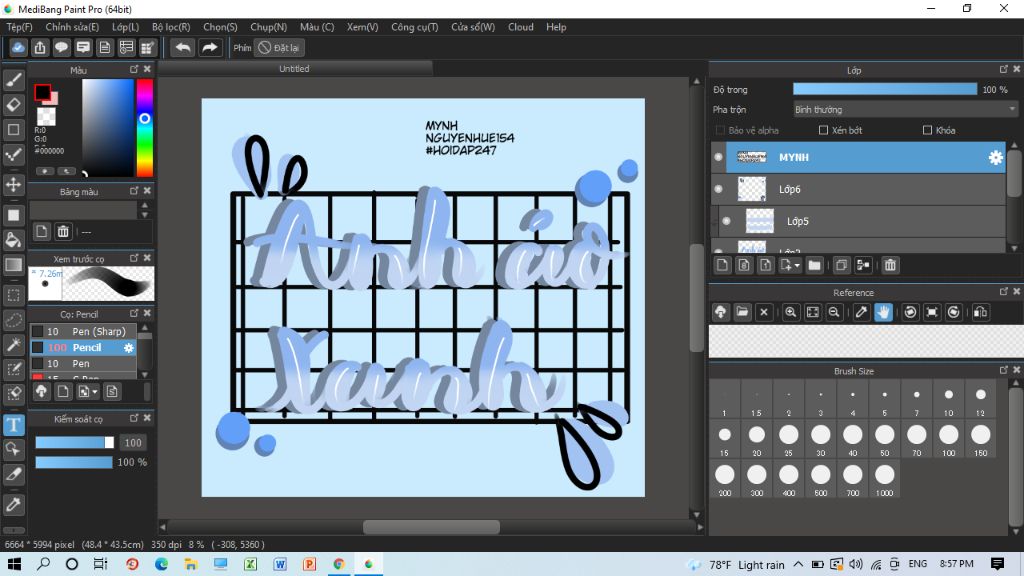Click the cloud save icon in toolbar
The height and width of the screenshot is (576, 1024).
18,48
